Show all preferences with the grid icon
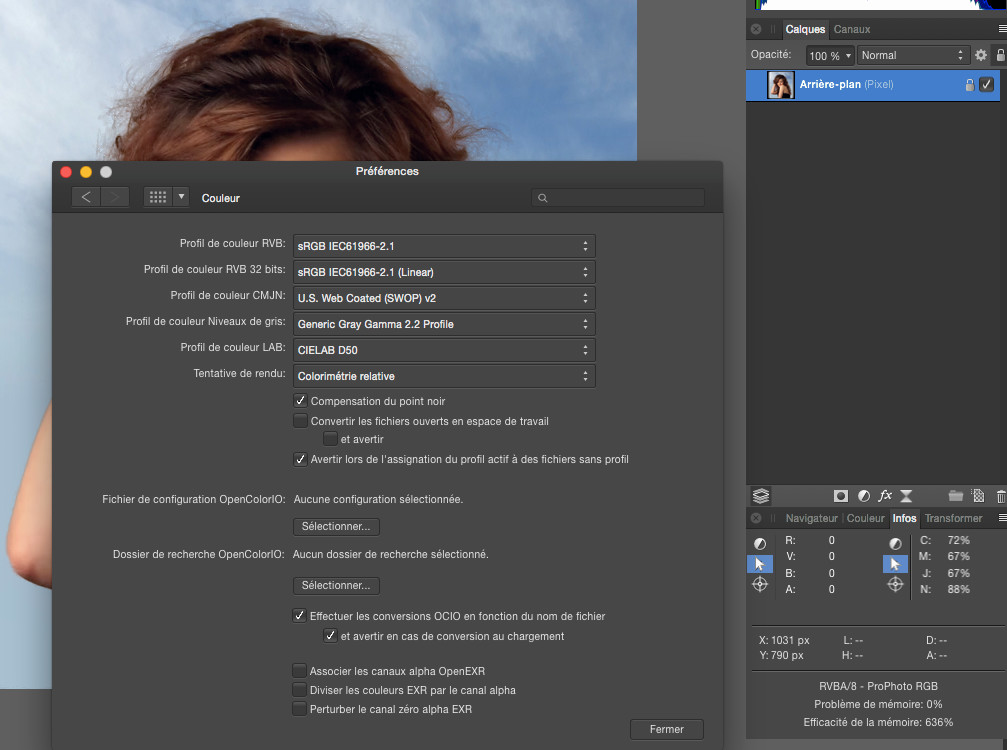 pos(158,197)
